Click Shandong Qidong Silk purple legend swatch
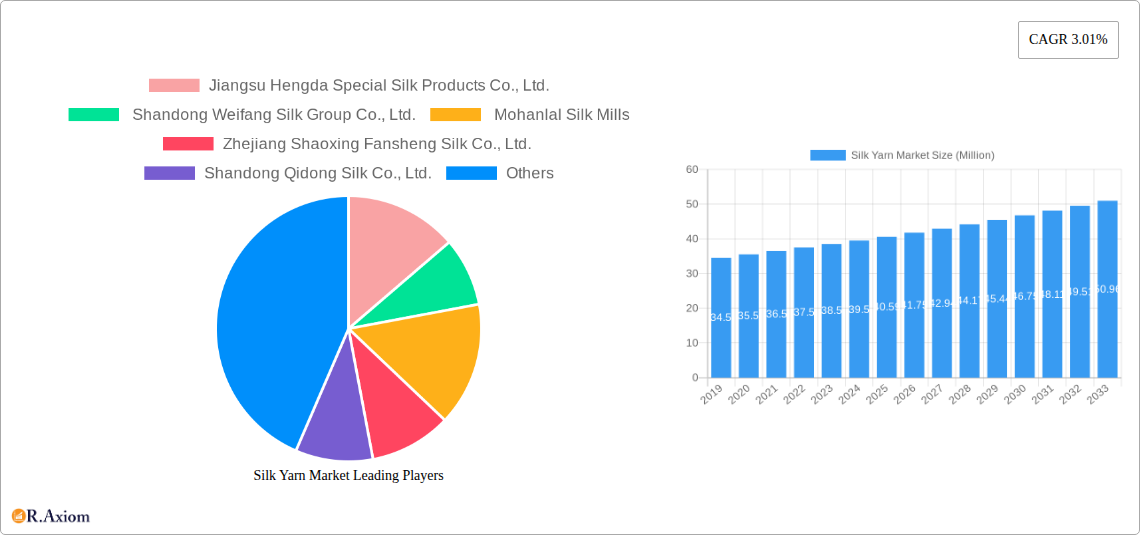 [169, 173]
